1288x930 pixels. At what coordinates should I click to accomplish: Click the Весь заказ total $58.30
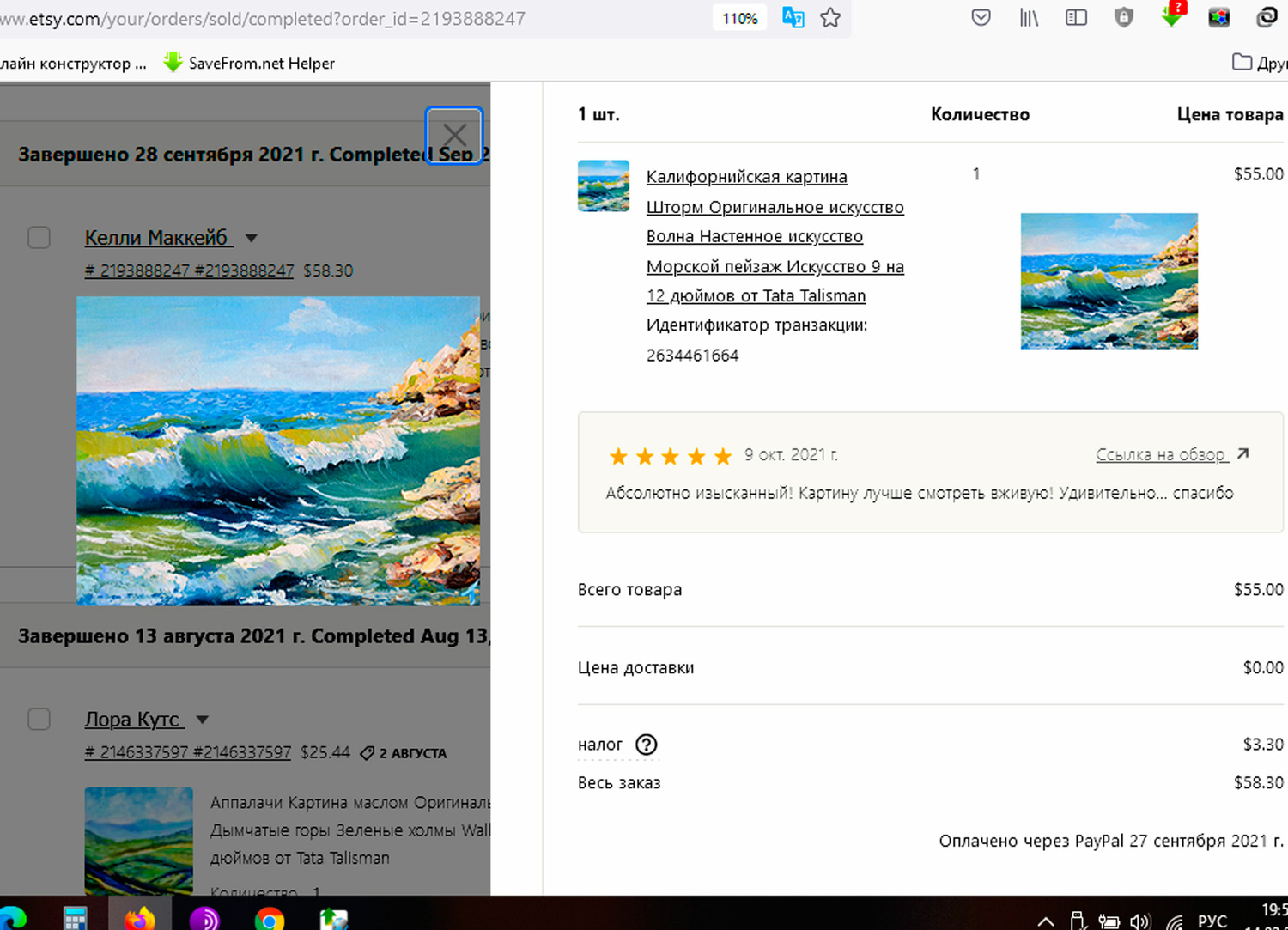pyautogui.click(x=1258, y=782)
